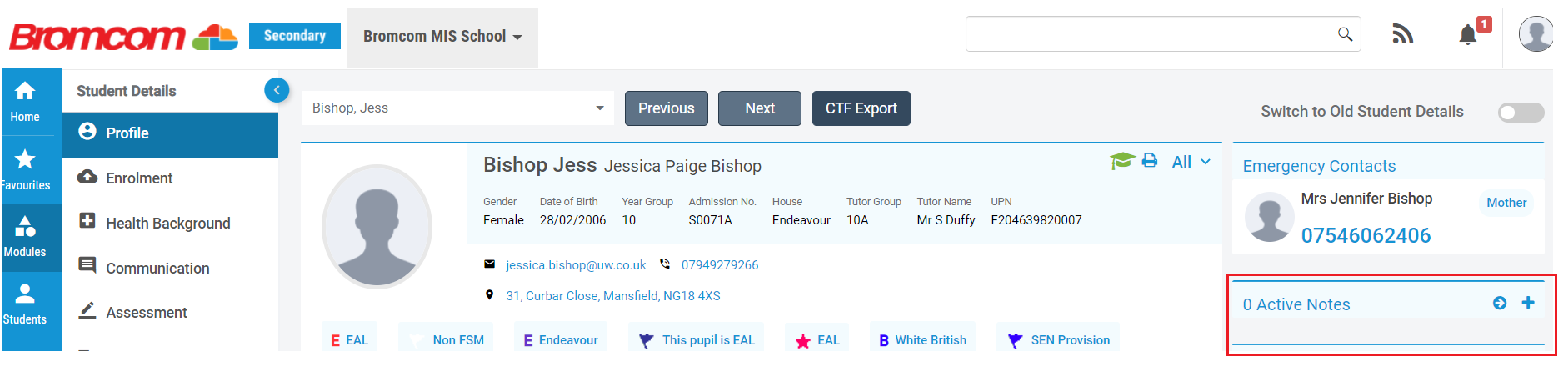Click the Next student button
The width and height of the screenshot is (1568, 372).
759,108
